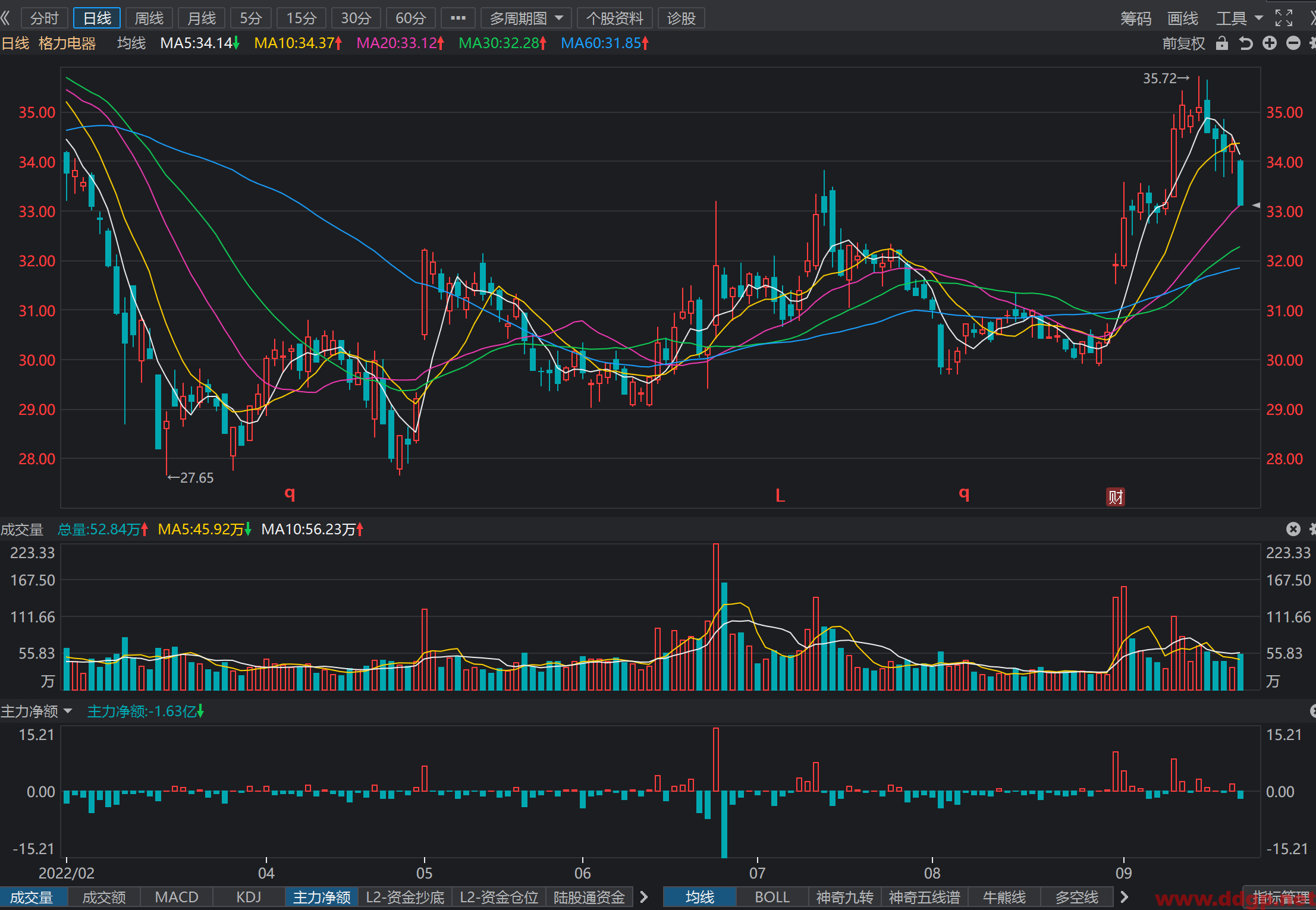Click the red L event marker
This screenshot has width=1316, height=910.
click(x=780, y=495)
